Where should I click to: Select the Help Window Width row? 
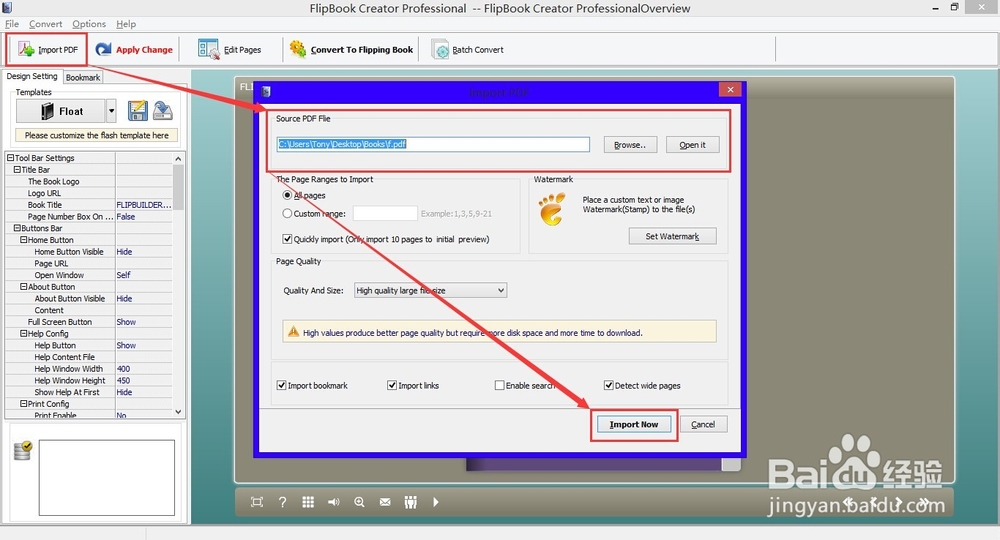coord(89,369)
